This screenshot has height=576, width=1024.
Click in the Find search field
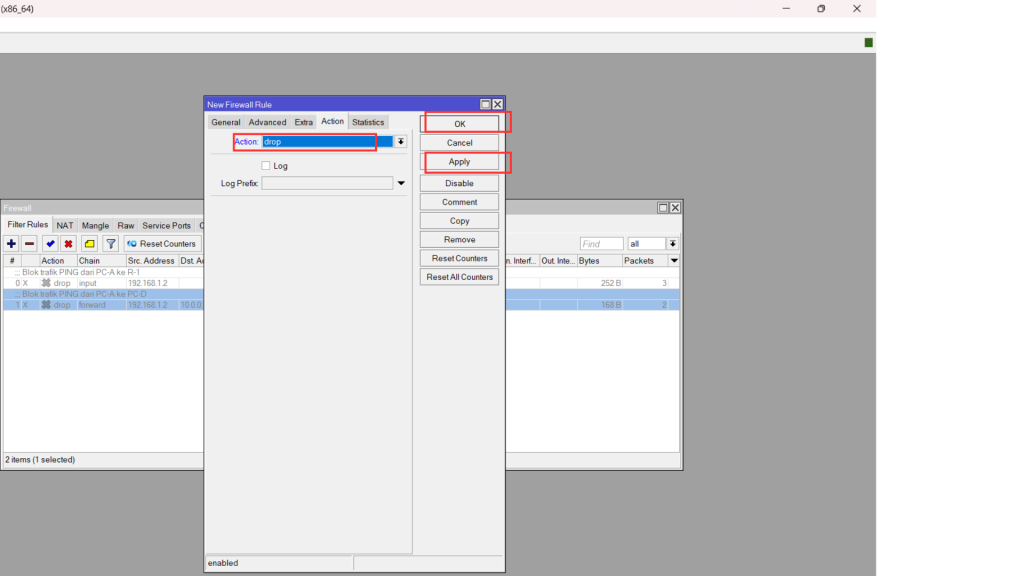click(601, 244)
